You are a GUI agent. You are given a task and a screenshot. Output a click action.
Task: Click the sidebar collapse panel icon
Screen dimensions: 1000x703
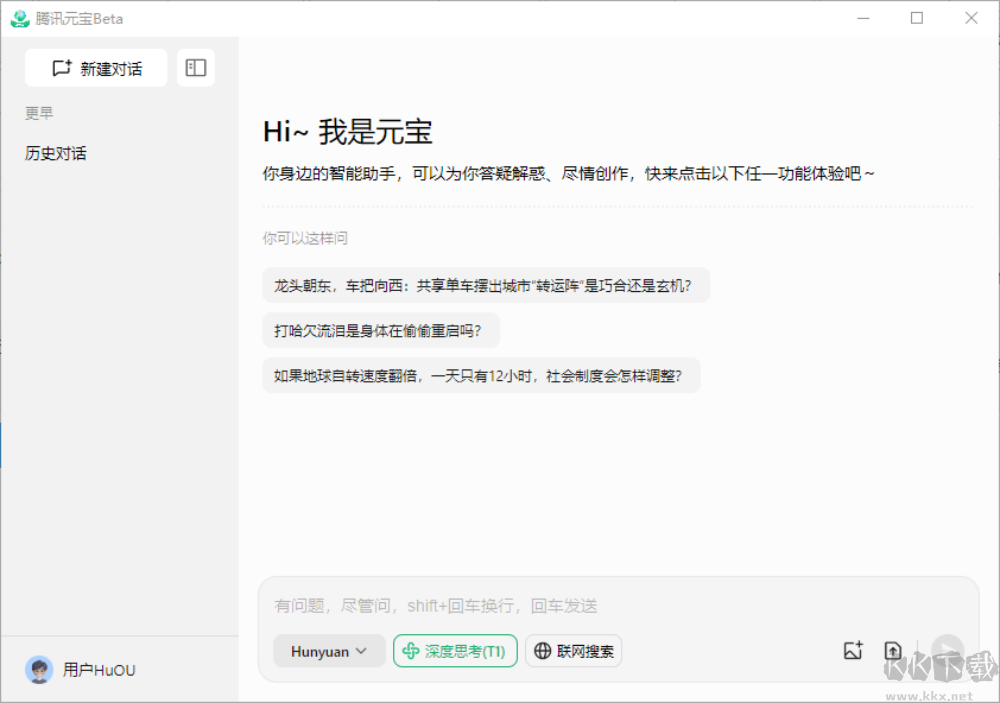[196, 68]
